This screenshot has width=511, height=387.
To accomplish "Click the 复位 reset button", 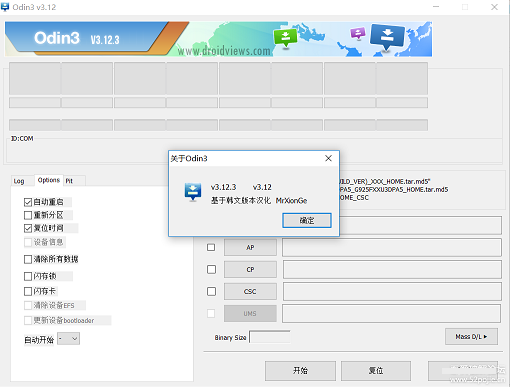I will click(376, 371).
